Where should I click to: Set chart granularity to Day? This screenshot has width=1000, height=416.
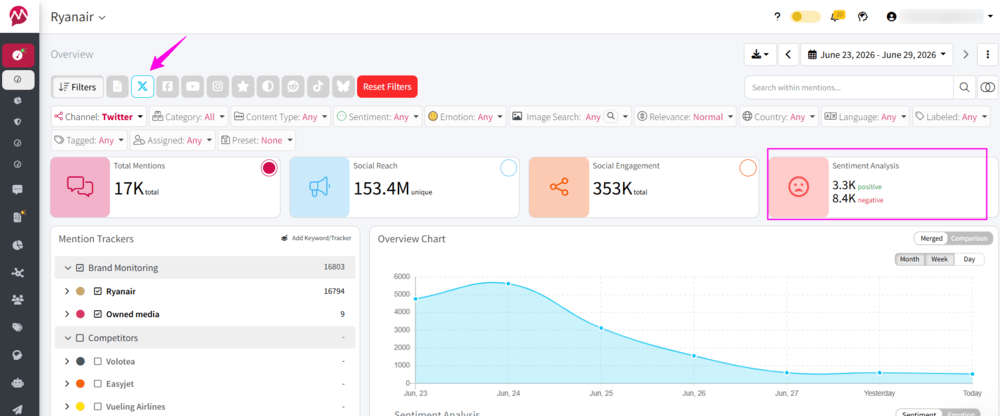click(x=969, y=259)
